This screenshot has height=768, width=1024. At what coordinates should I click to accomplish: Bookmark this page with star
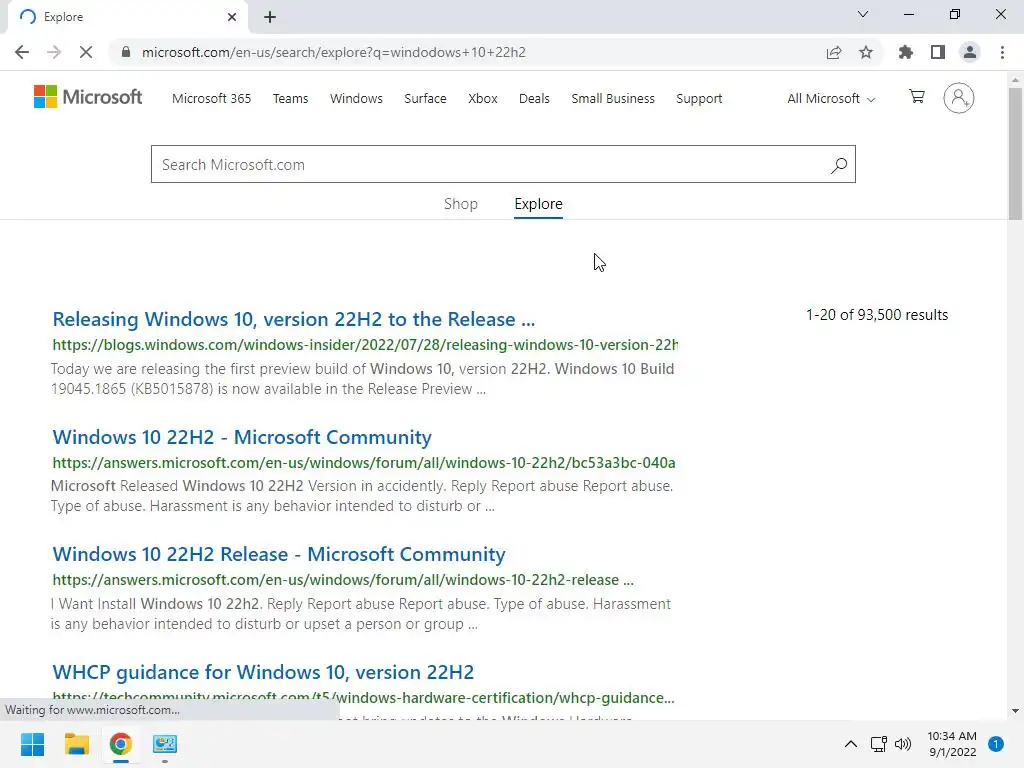click(865, 52)
